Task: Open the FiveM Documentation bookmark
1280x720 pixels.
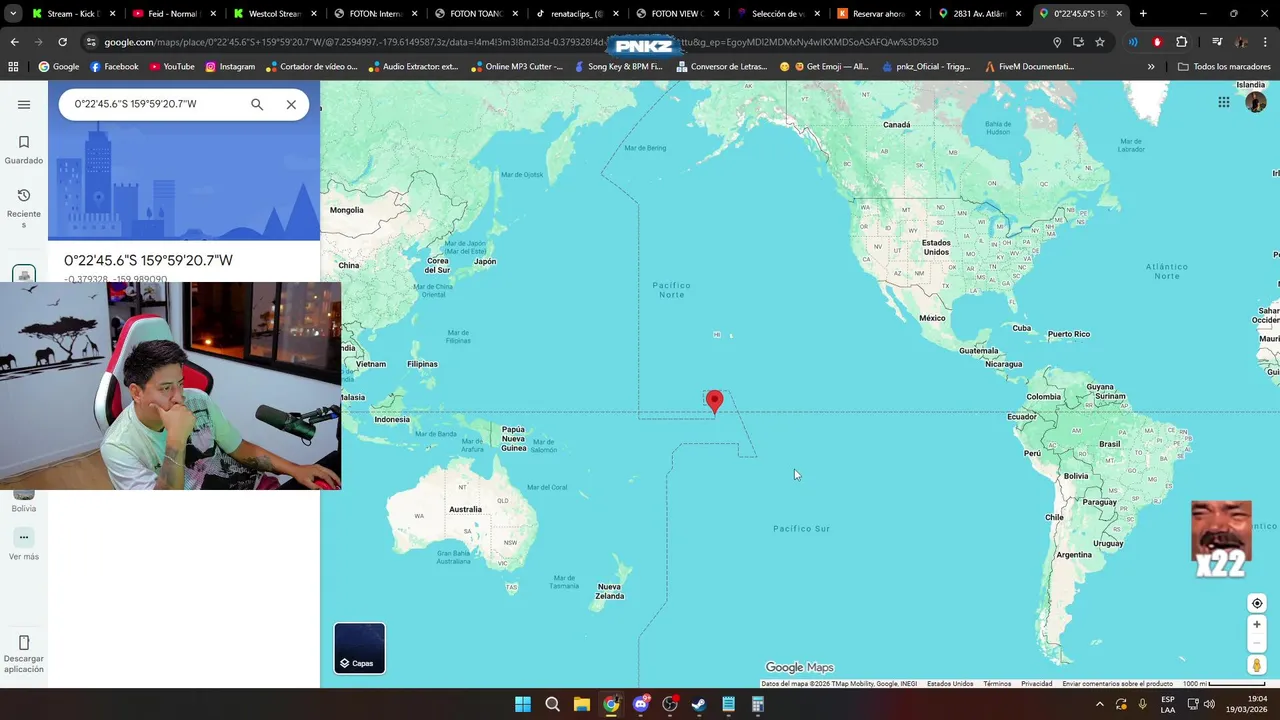Action: tap(1030, 67)
